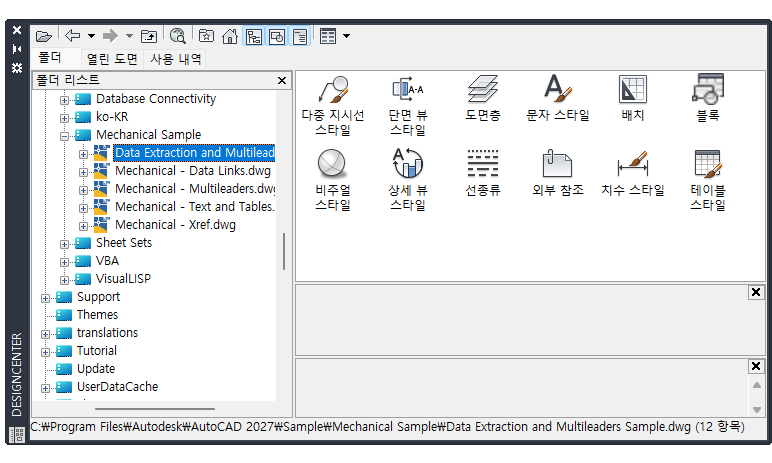Switch to the 폴더 tab

pos(50,58)
